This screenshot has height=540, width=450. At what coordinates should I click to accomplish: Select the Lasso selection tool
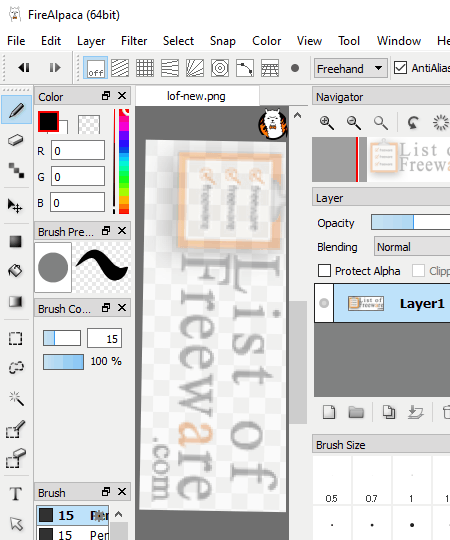(16, 367)
